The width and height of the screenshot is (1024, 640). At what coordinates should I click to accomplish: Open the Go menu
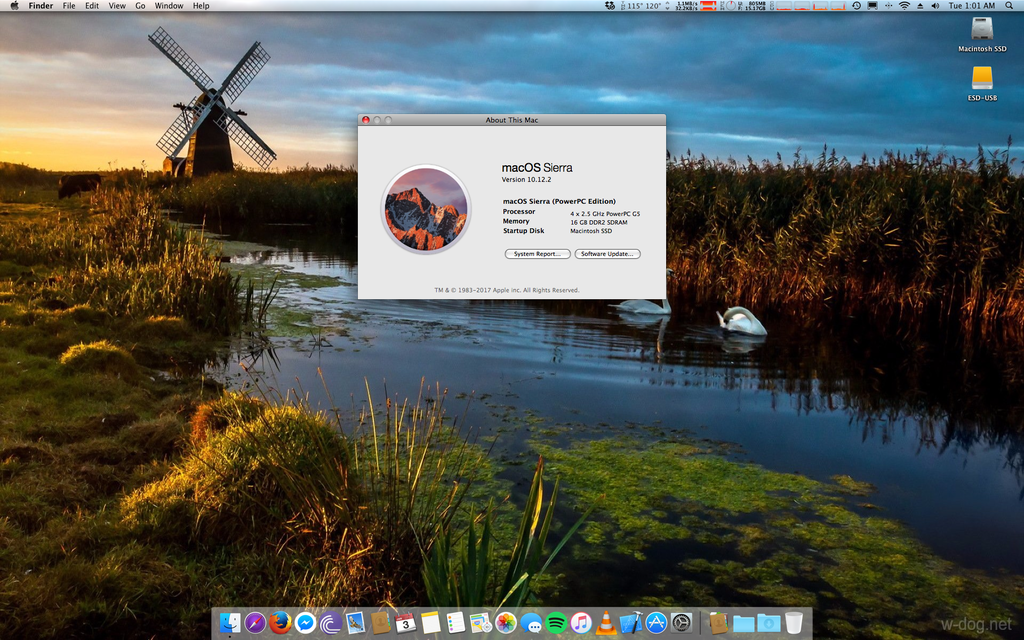pos(140,6)
